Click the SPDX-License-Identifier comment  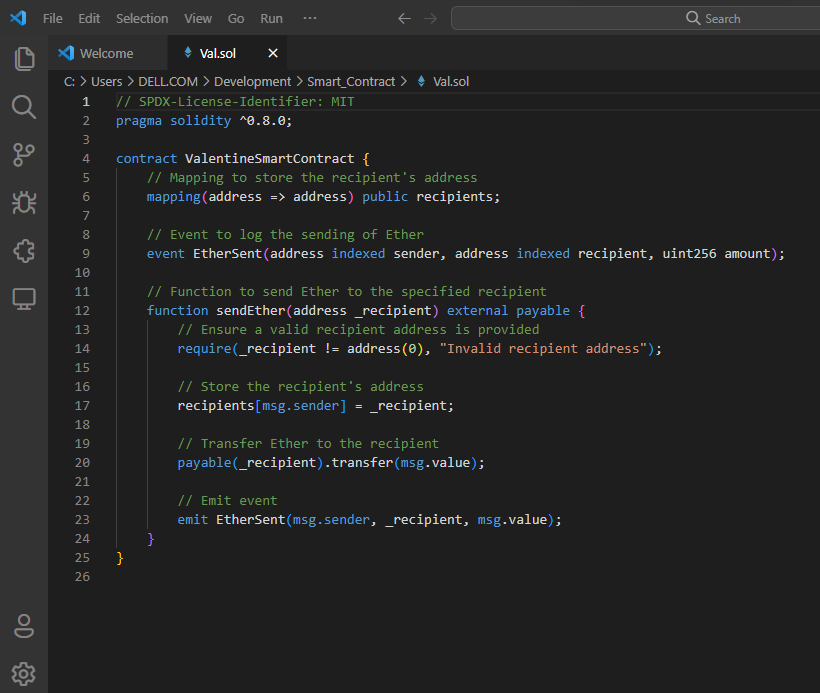(235, 101)
